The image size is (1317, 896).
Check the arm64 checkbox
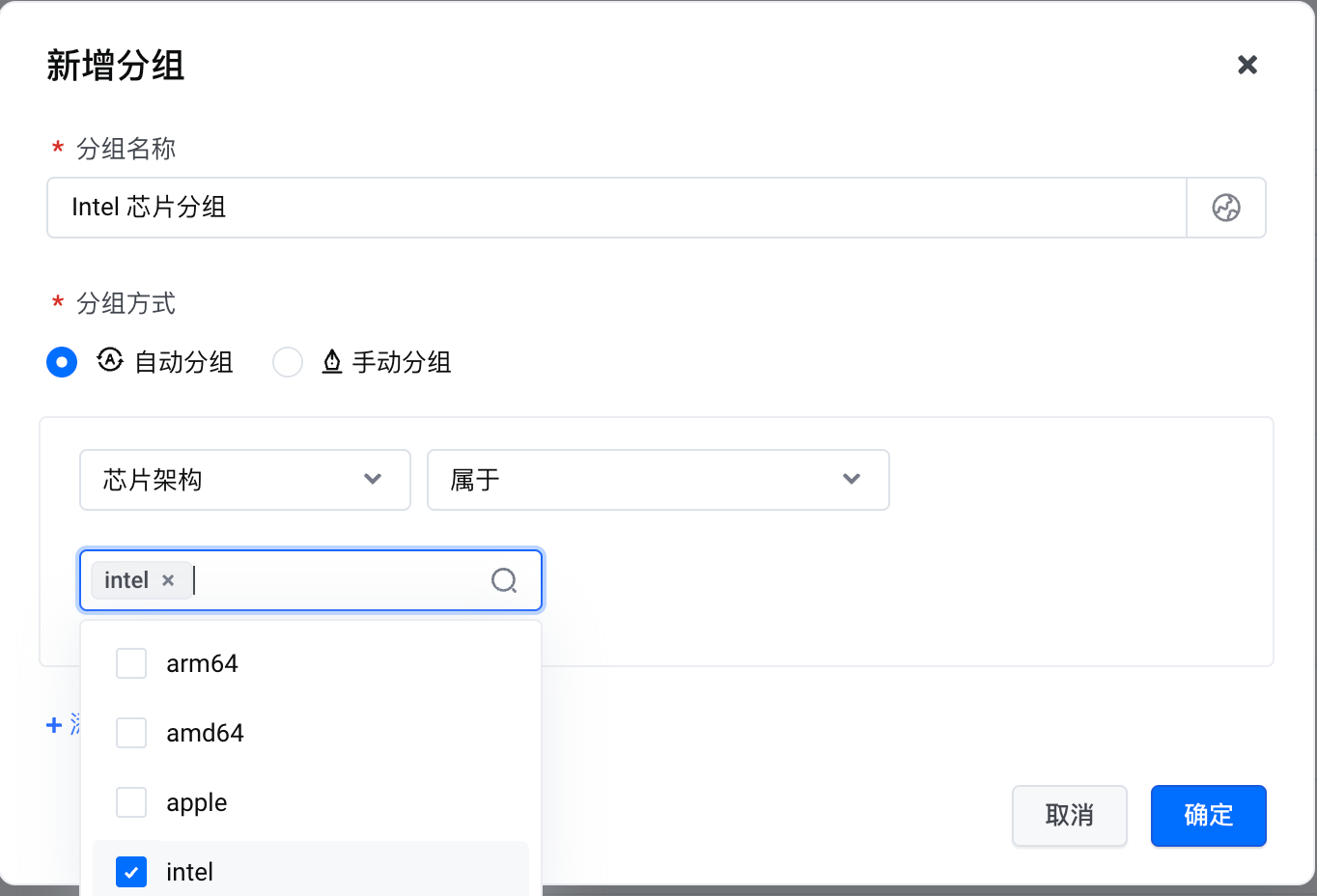click(131, 663)
